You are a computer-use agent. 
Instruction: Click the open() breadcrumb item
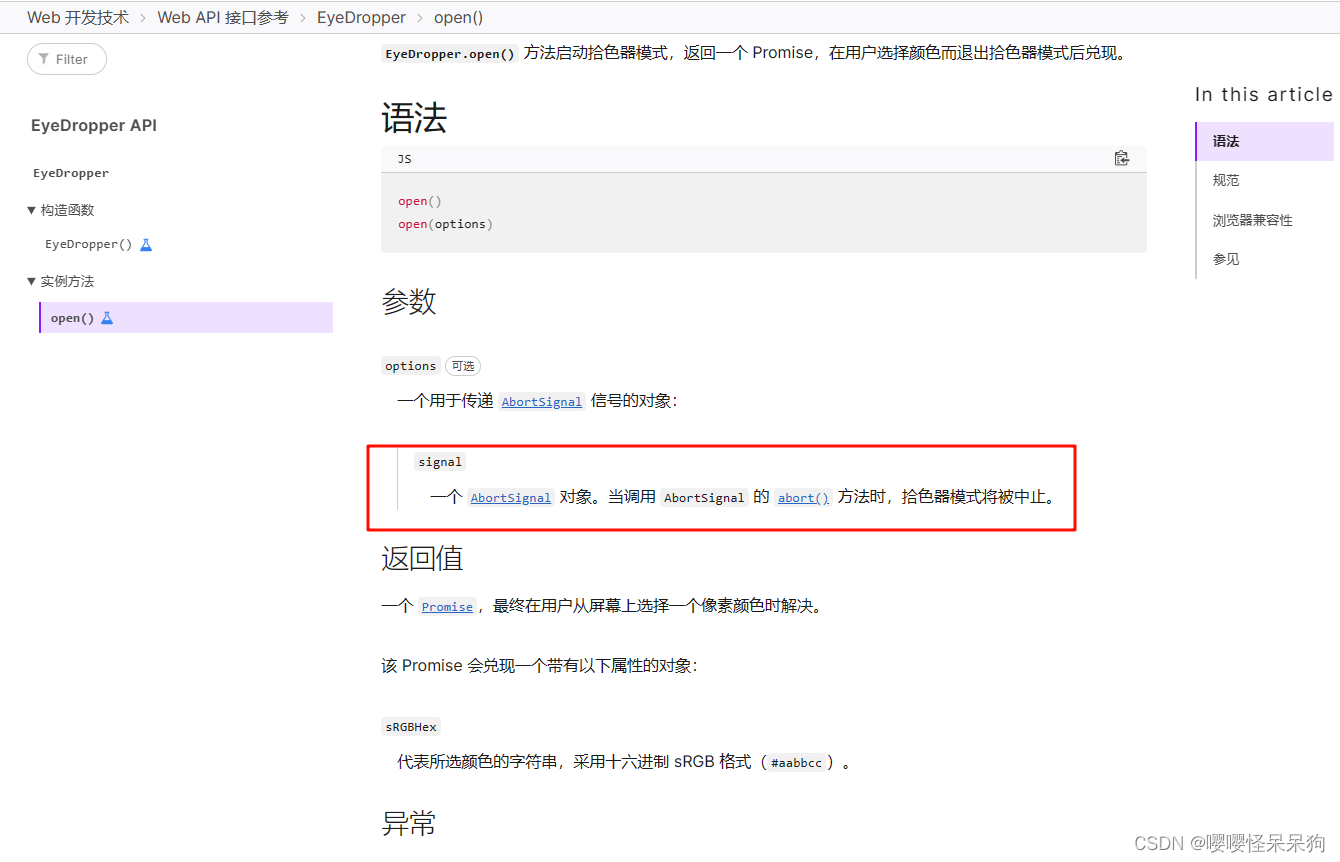[x=459, y=17]
